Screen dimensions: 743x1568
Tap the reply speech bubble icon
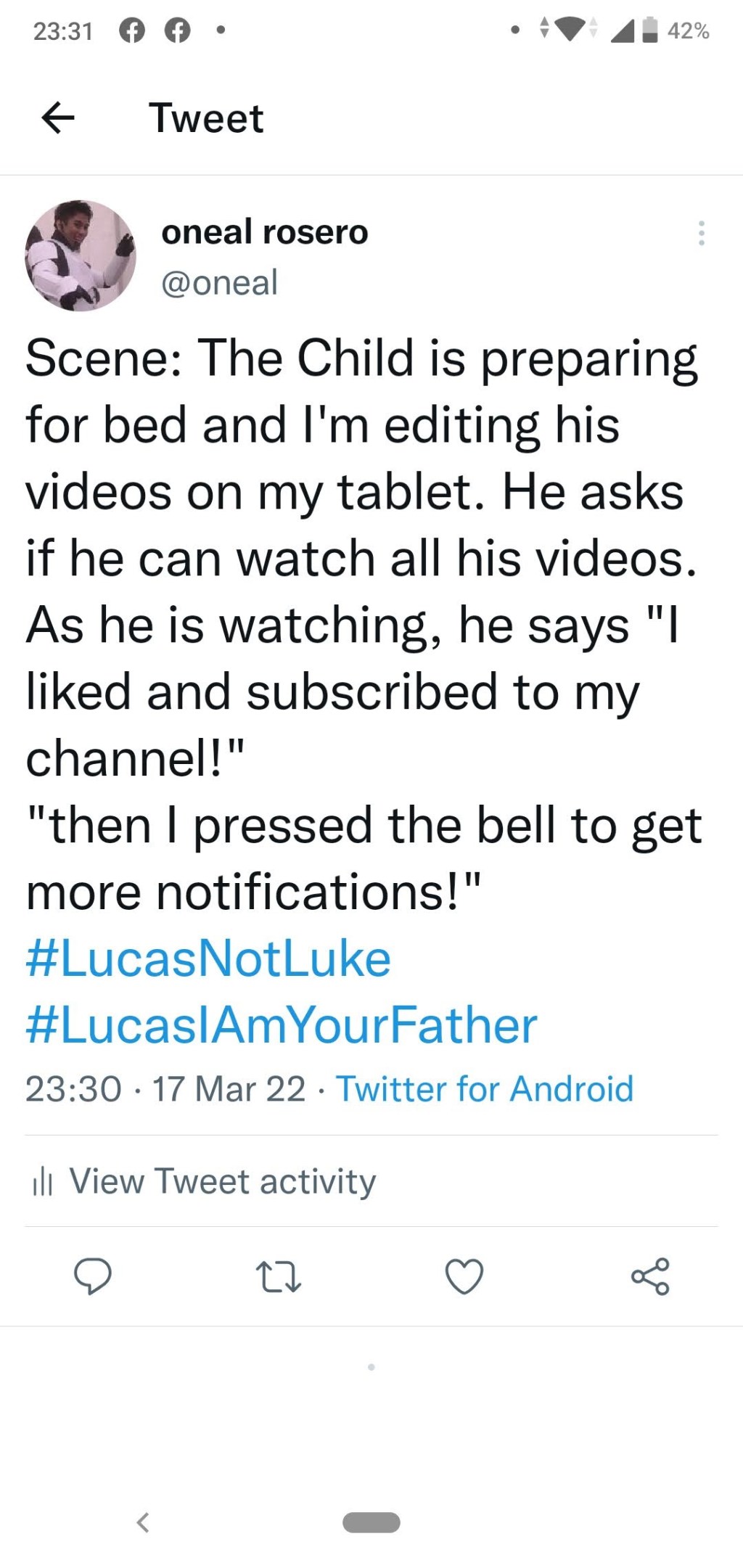pyautogui.click(x=93, y=1276)
